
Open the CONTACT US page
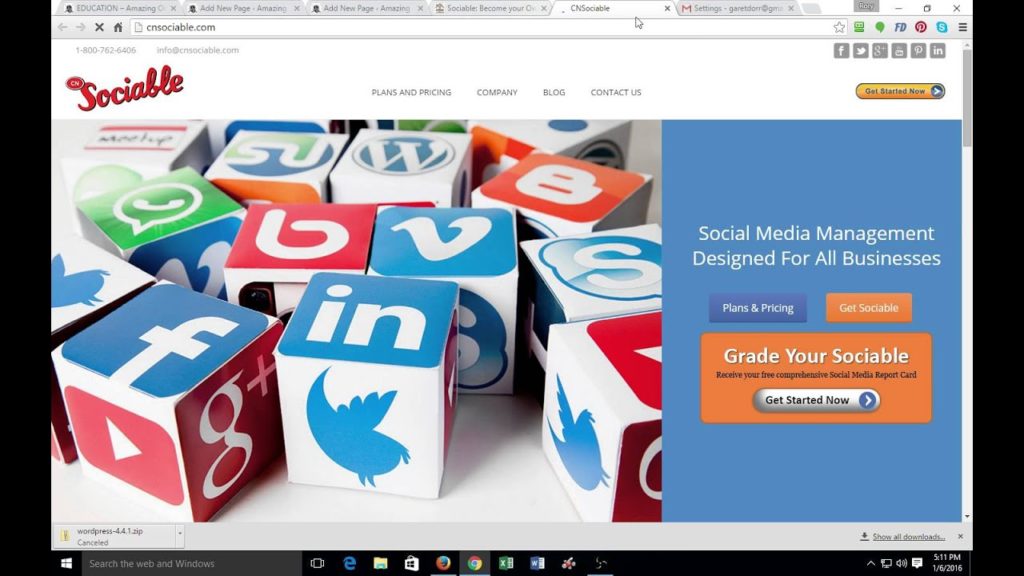(616, 92)
